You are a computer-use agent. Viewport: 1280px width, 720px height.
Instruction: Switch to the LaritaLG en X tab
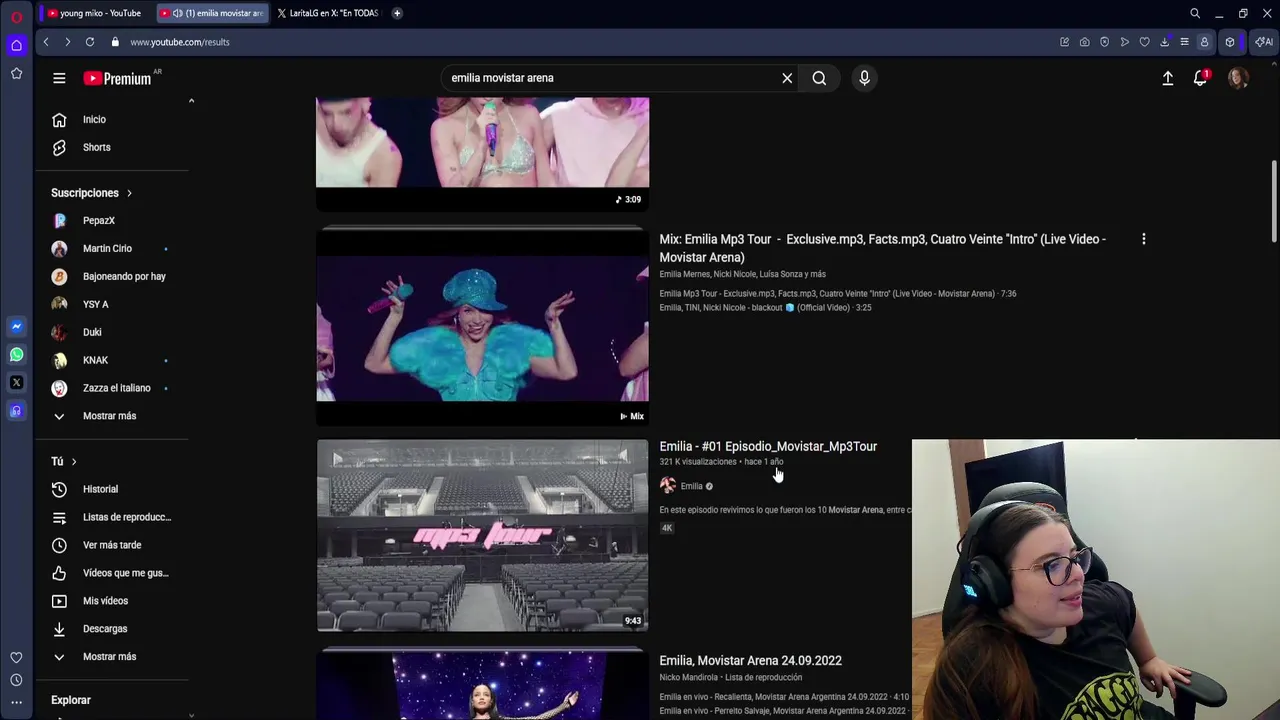pos(328,13)
